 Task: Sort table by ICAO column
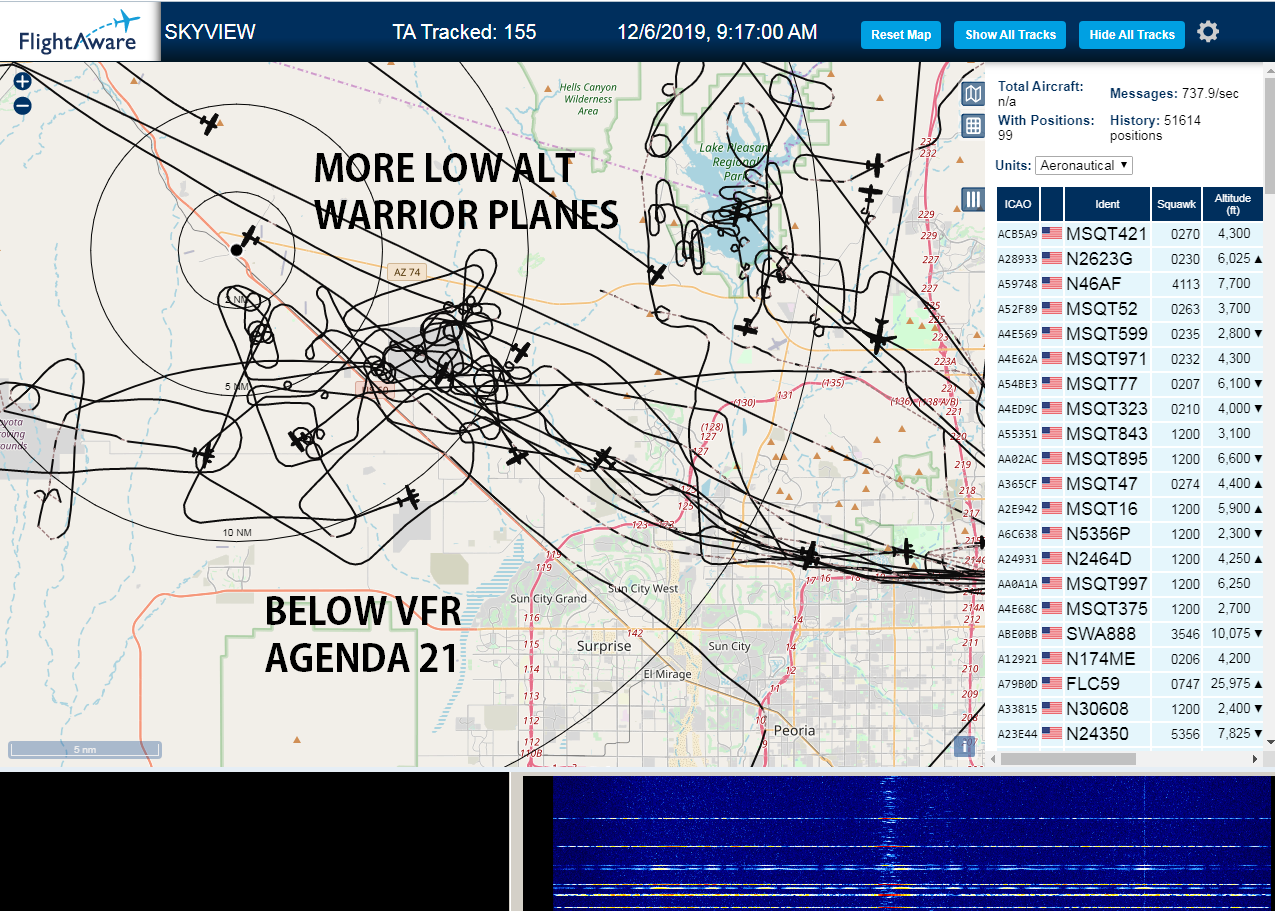coord(1018,204)
